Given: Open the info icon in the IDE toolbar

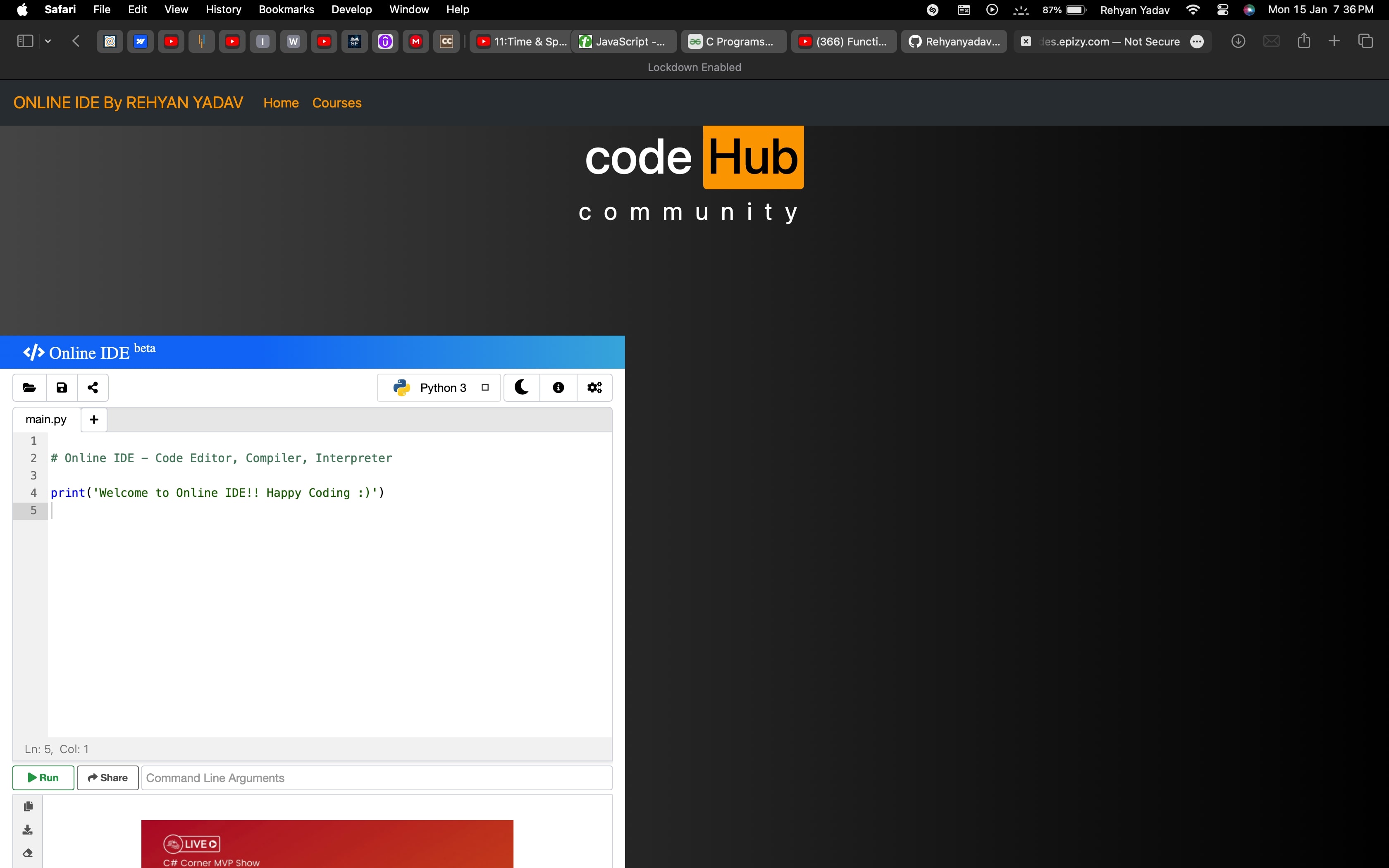Looking at the screenshot, I should click(x=558, y=388).
